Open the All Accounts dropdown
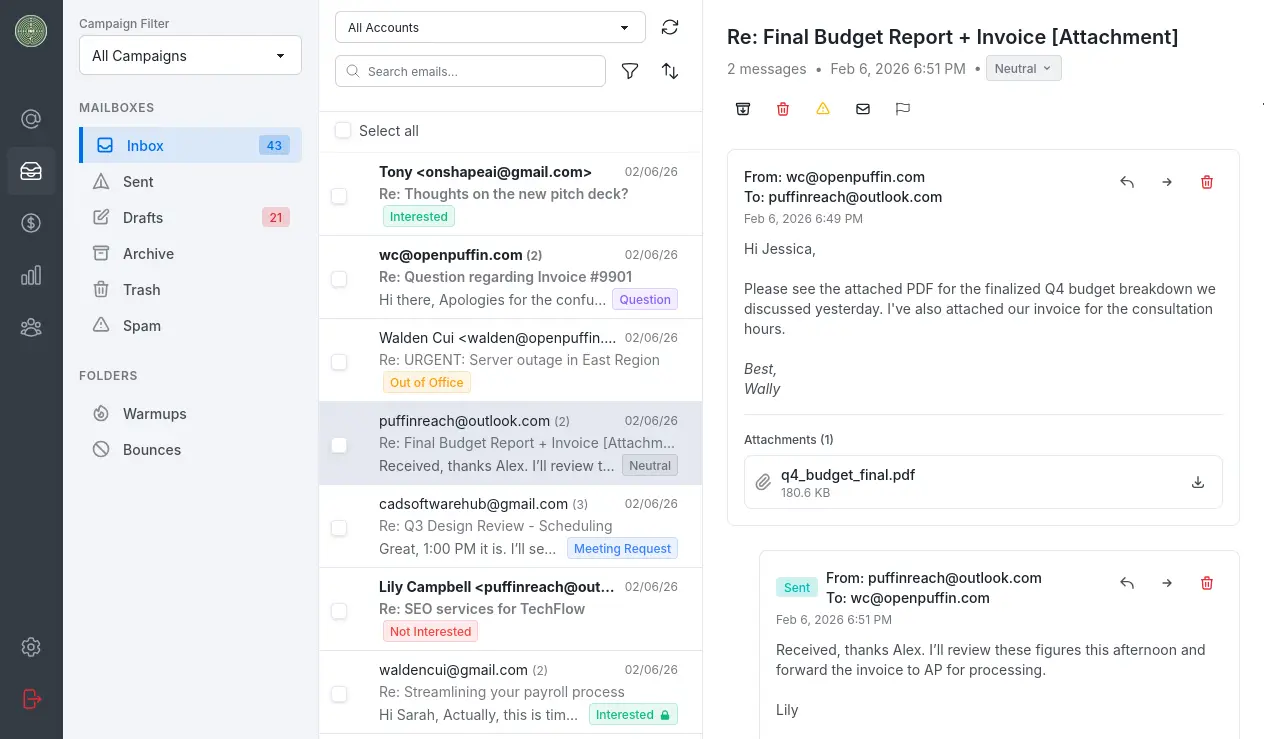Viewport: 1264px width, 739px height. click(x=489, y=27)
